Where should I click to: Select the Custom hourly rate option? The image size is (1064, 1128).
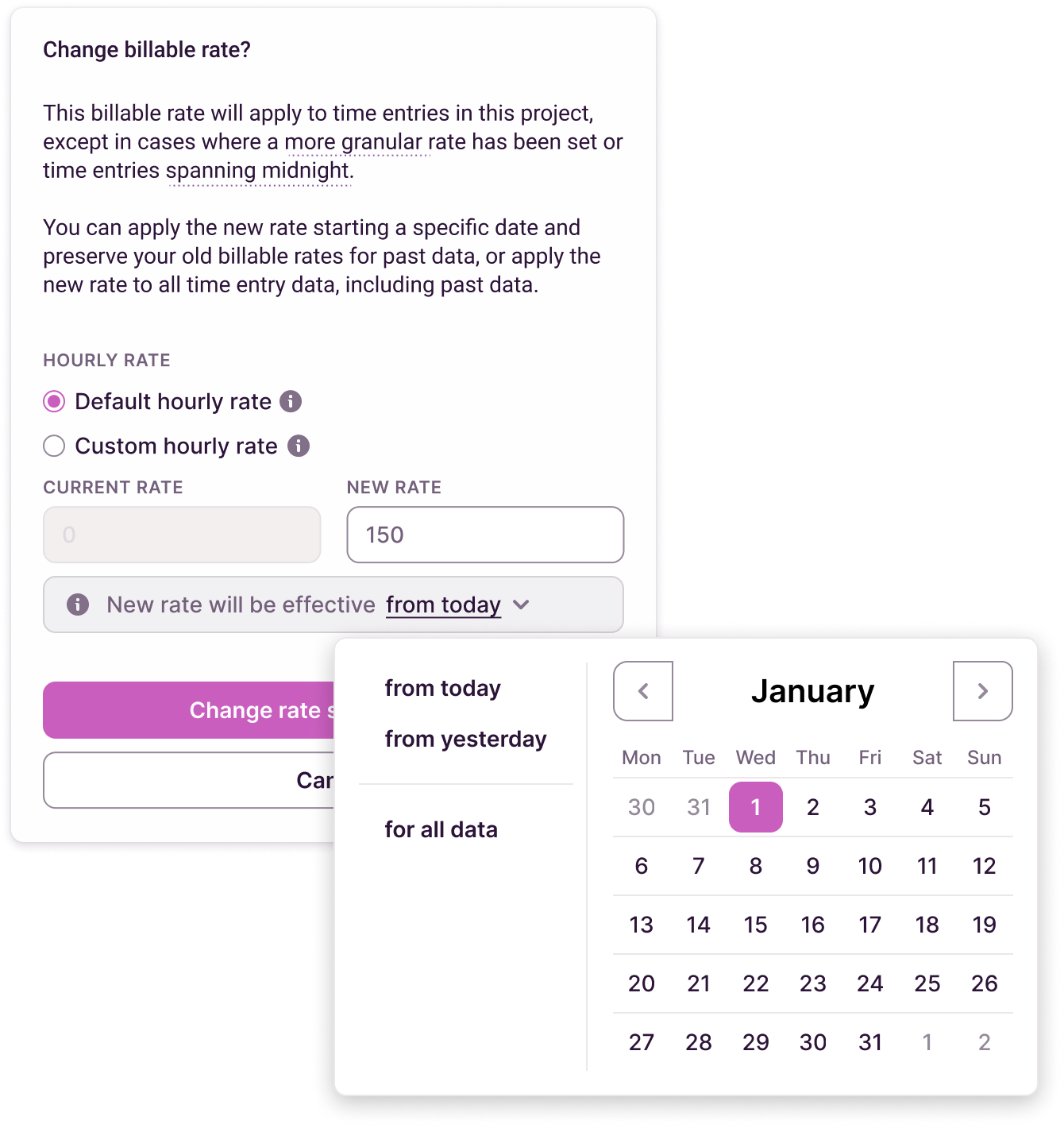click(53, 446)
